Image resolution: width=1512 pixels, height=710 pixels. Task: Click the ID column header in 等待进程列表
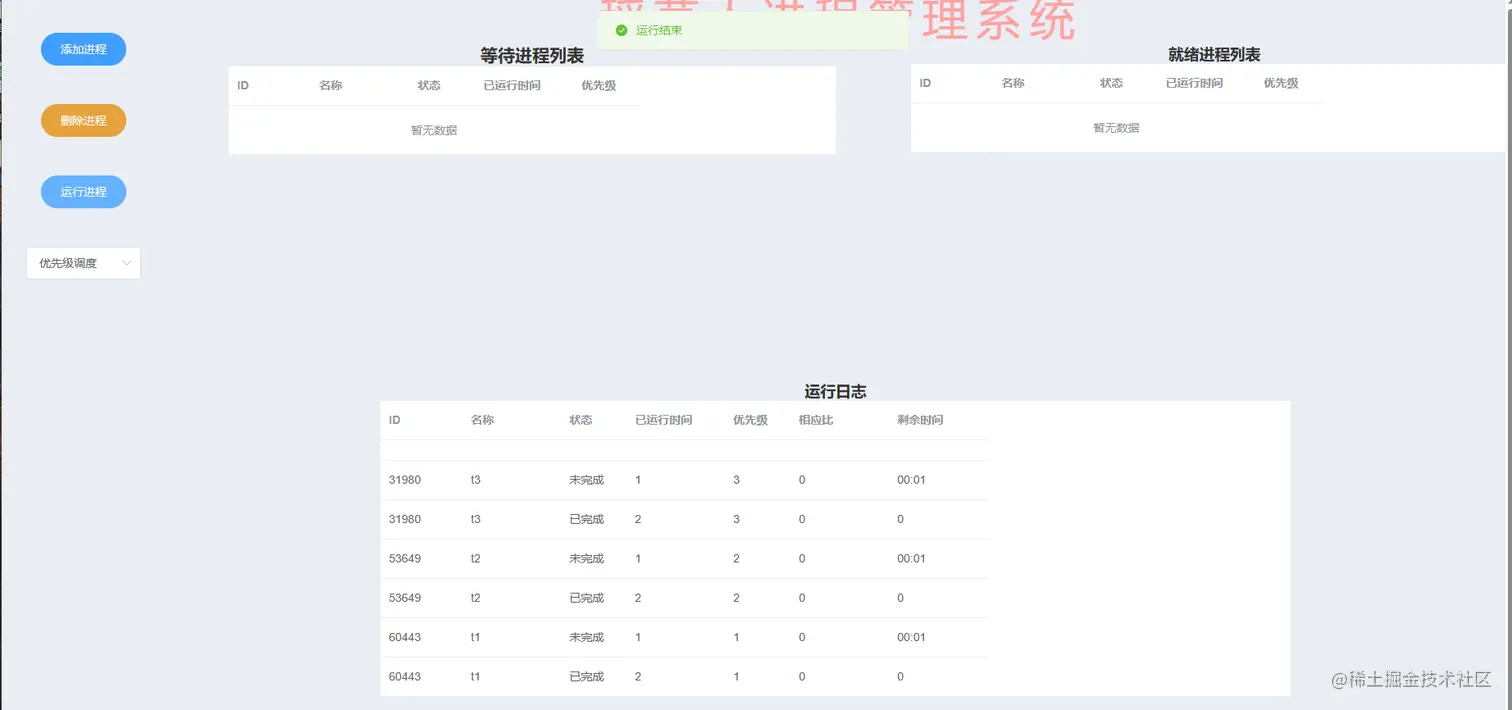click(243, 85)
